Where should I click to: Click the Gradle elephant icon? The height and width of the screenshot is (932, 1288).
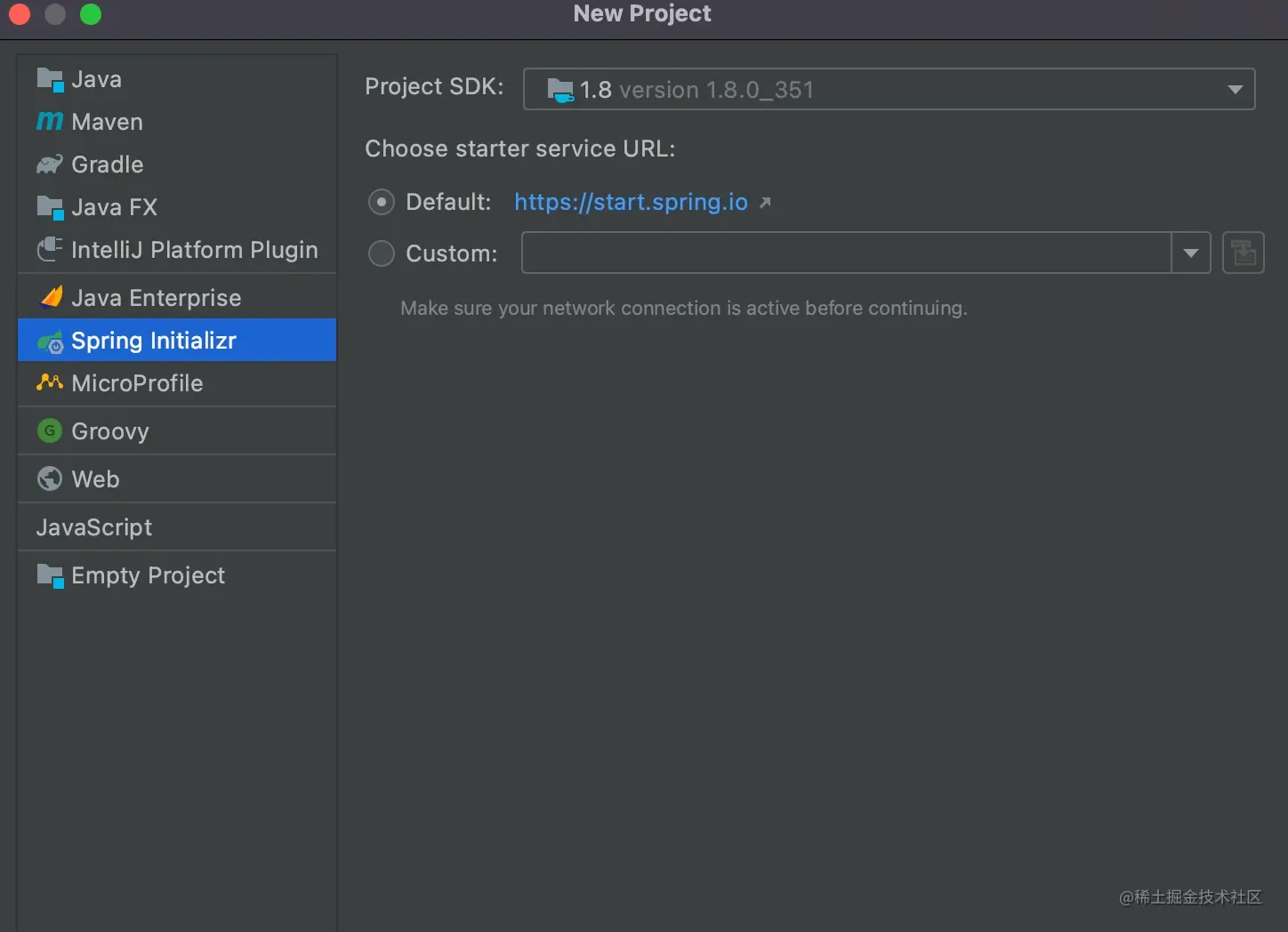coord(50,165)
